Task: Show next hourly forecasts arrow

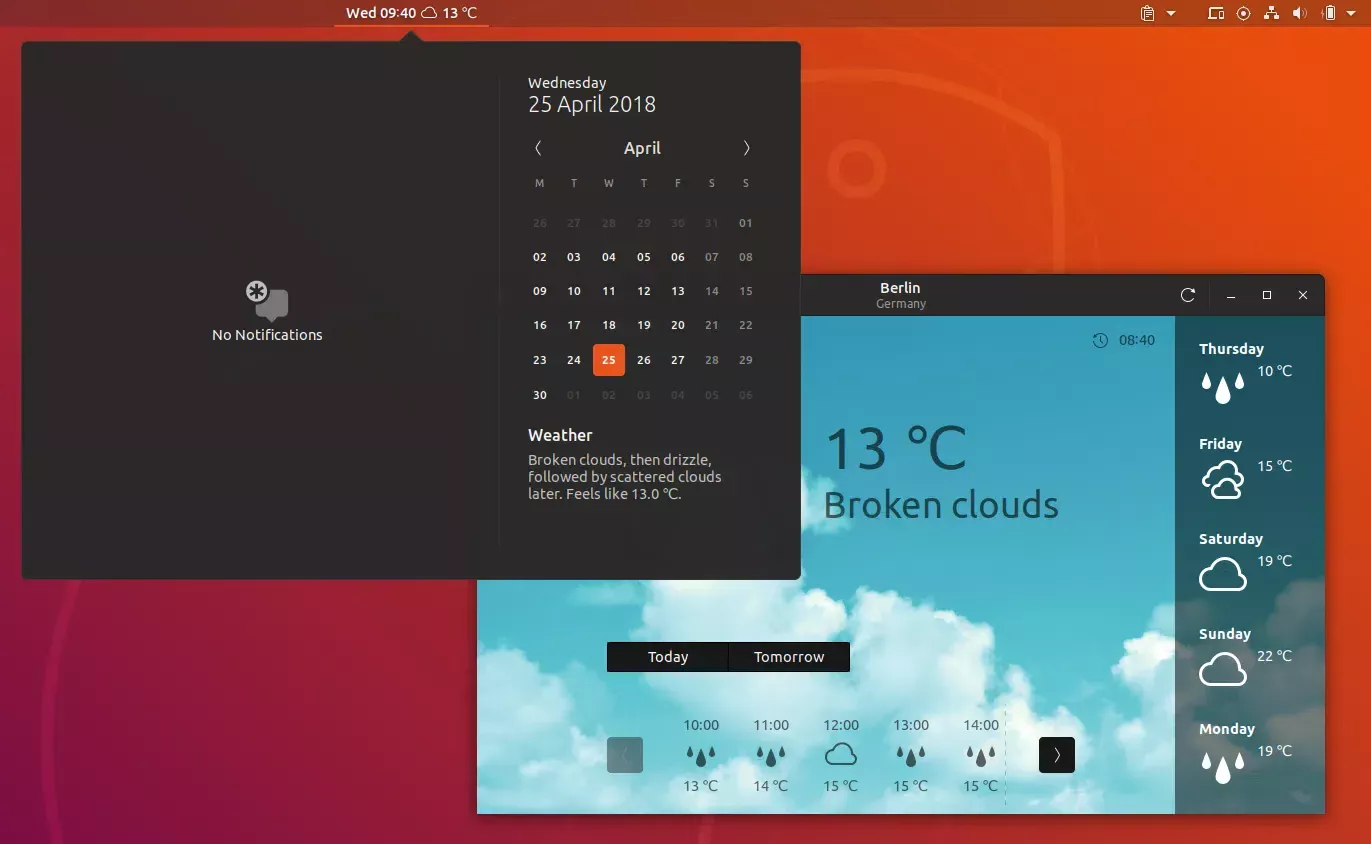Action: click(1057, 755)
